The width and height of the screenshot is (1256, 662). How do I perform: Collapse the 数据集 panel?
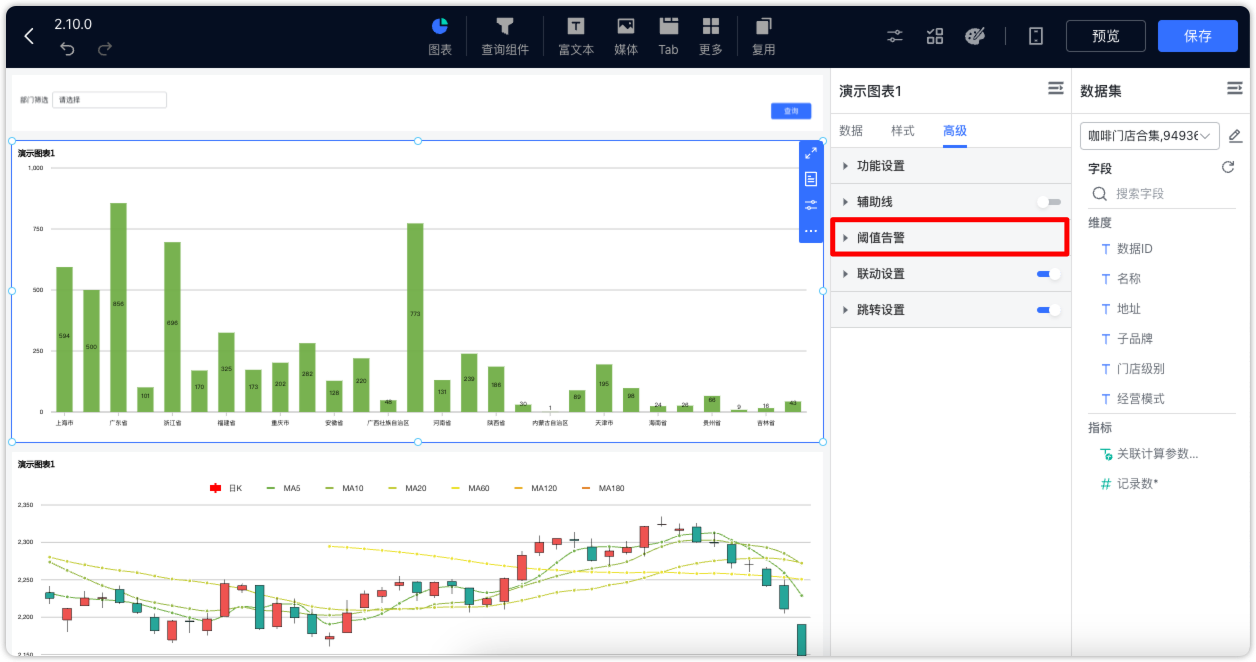point(1234,89)
